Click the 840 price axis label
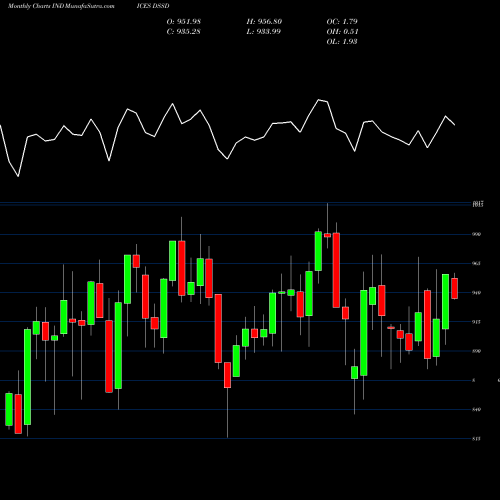 (x=476, y=409)
